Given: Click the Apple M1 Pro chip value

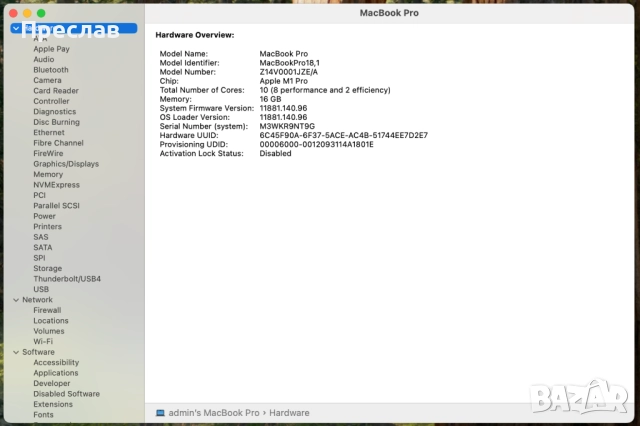Looking at the screenshot, I should pyautogui.click(x=284, y=81).
